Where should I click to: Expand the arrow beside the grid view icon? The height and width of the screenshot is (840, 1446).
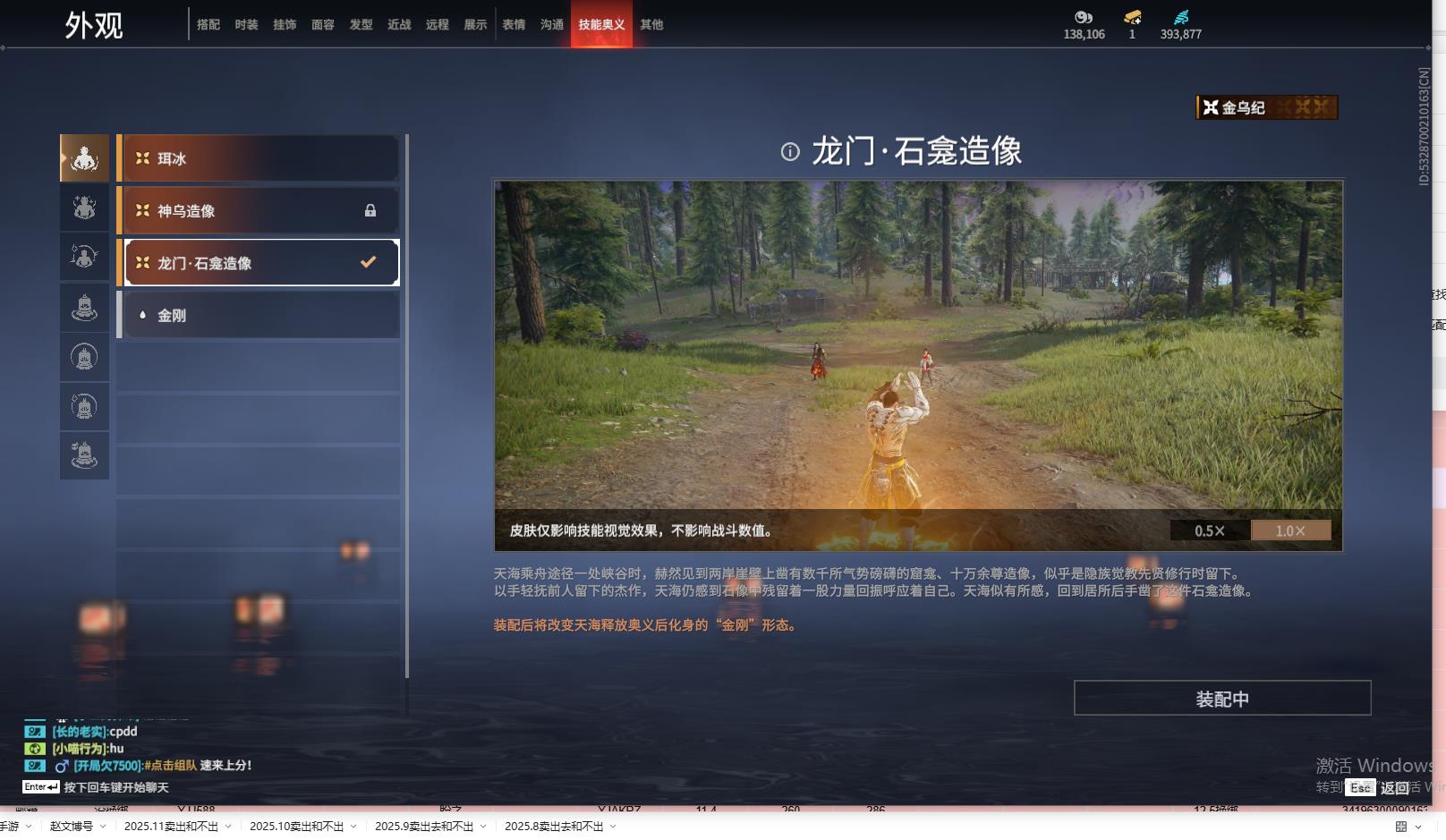pyautogui.click(x=1418, y=827)
